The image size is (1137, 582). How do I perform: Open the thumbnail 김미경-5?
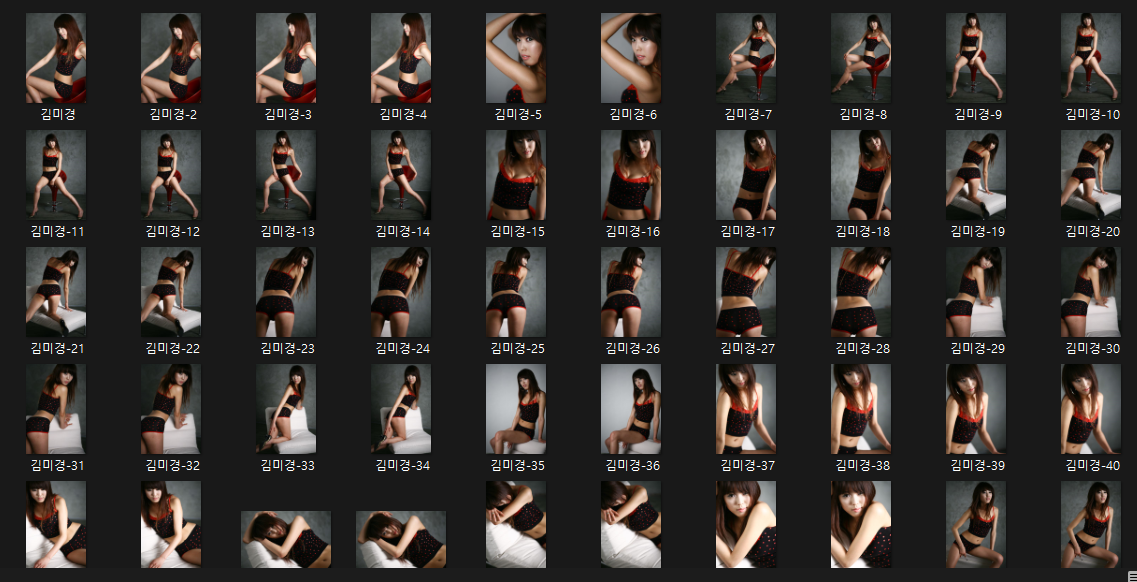coord(516,57)
